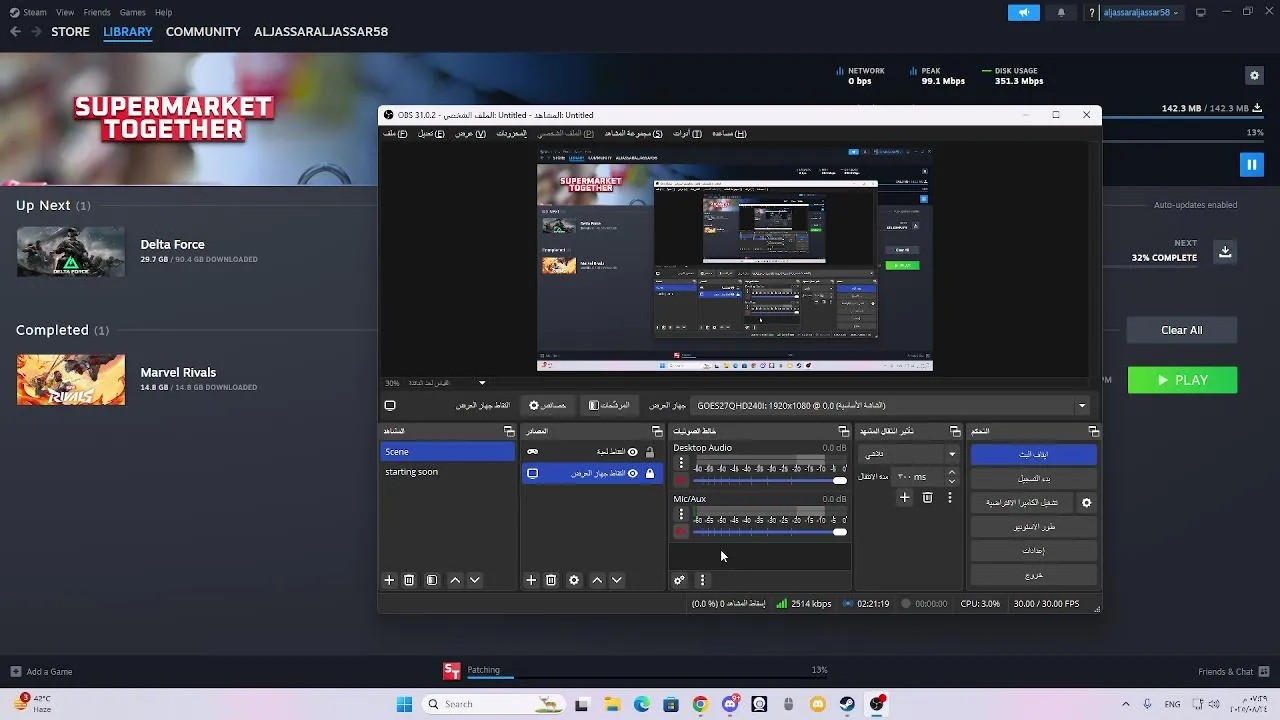Viewport: 1280px width, 720px height.
Task: Toggle lock on game capture source
Action: (x=650, y=452)
